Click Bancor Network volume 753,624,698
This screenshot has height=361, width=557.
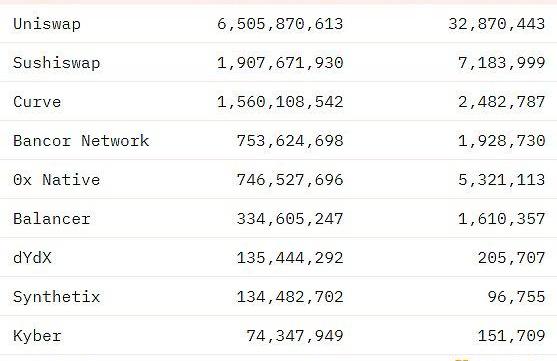290,141
